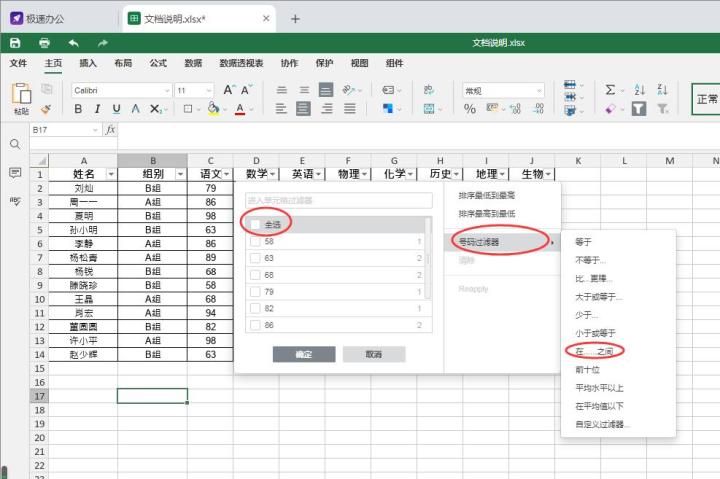
Task: Switch to the 数据透视表 tab
Action: point(242,63)
